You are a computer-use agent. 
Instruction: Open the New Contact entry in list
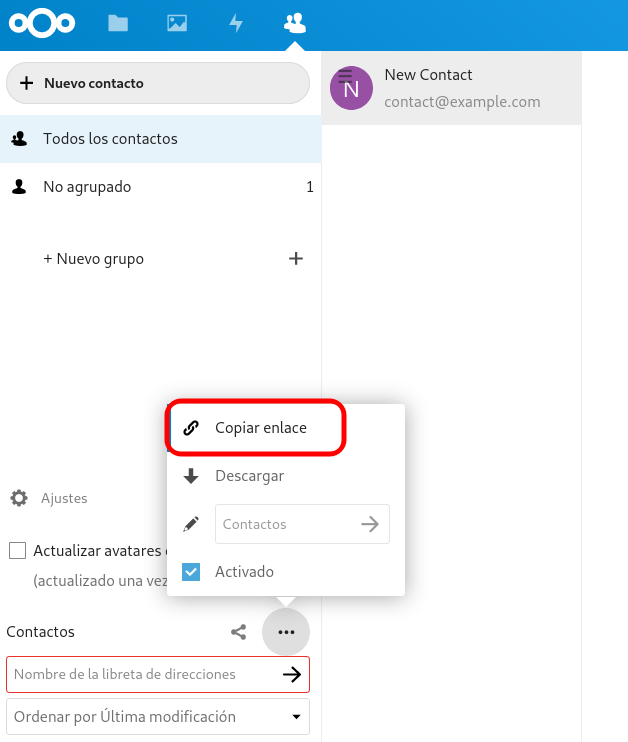click(451, 88)
